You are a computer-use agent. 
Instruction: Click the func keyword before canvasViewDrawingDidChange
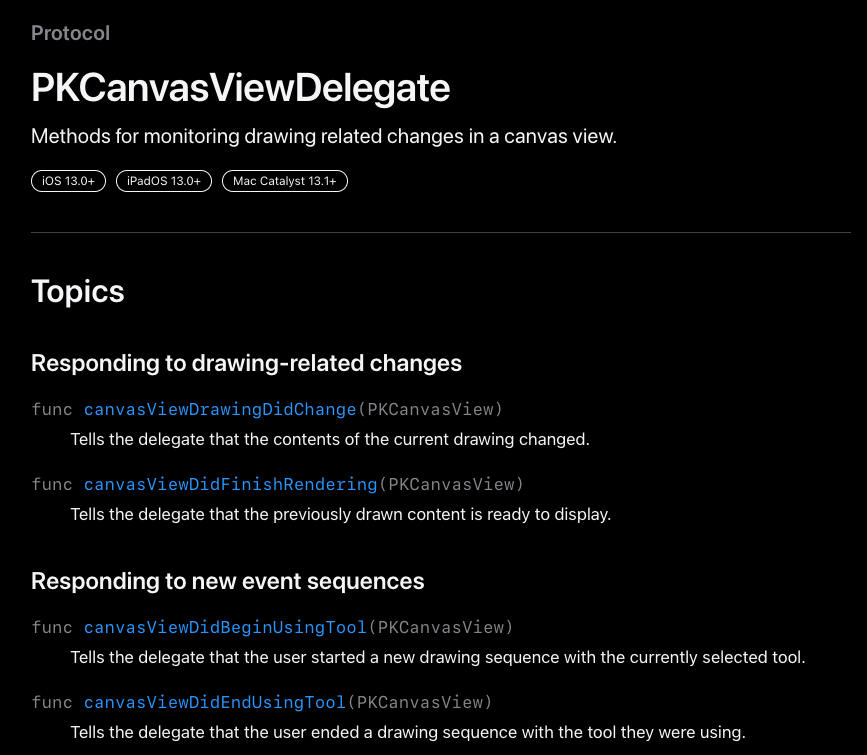(x=52, y=409)
